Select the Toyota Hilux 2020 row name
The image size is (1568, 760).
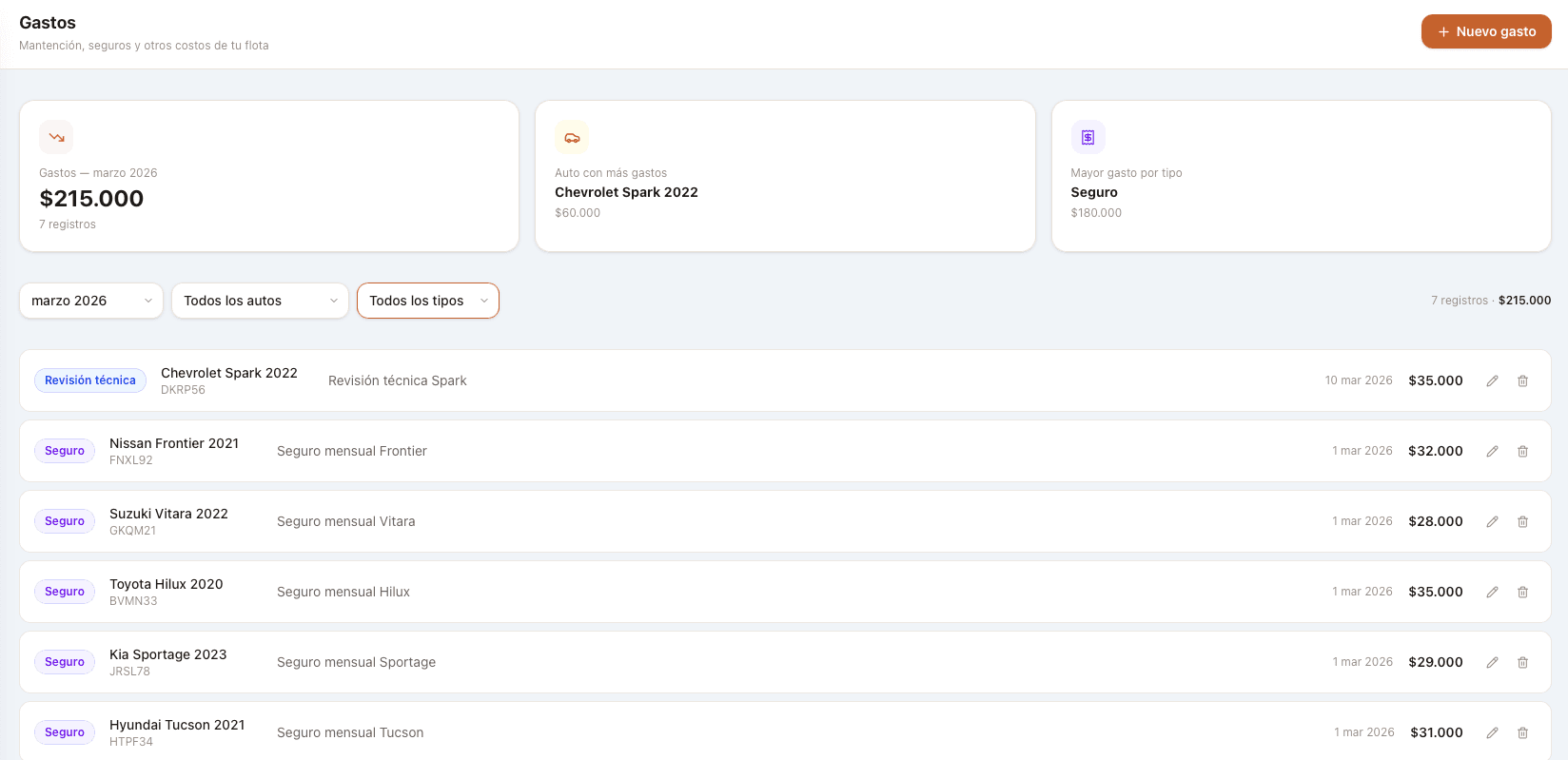167,584
